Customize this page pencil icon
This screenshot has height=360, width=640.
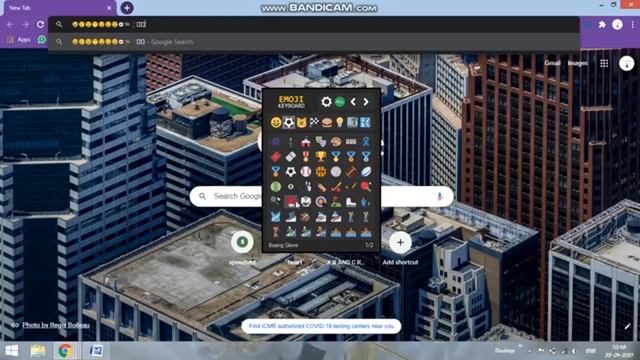click(x=627, y=326)
